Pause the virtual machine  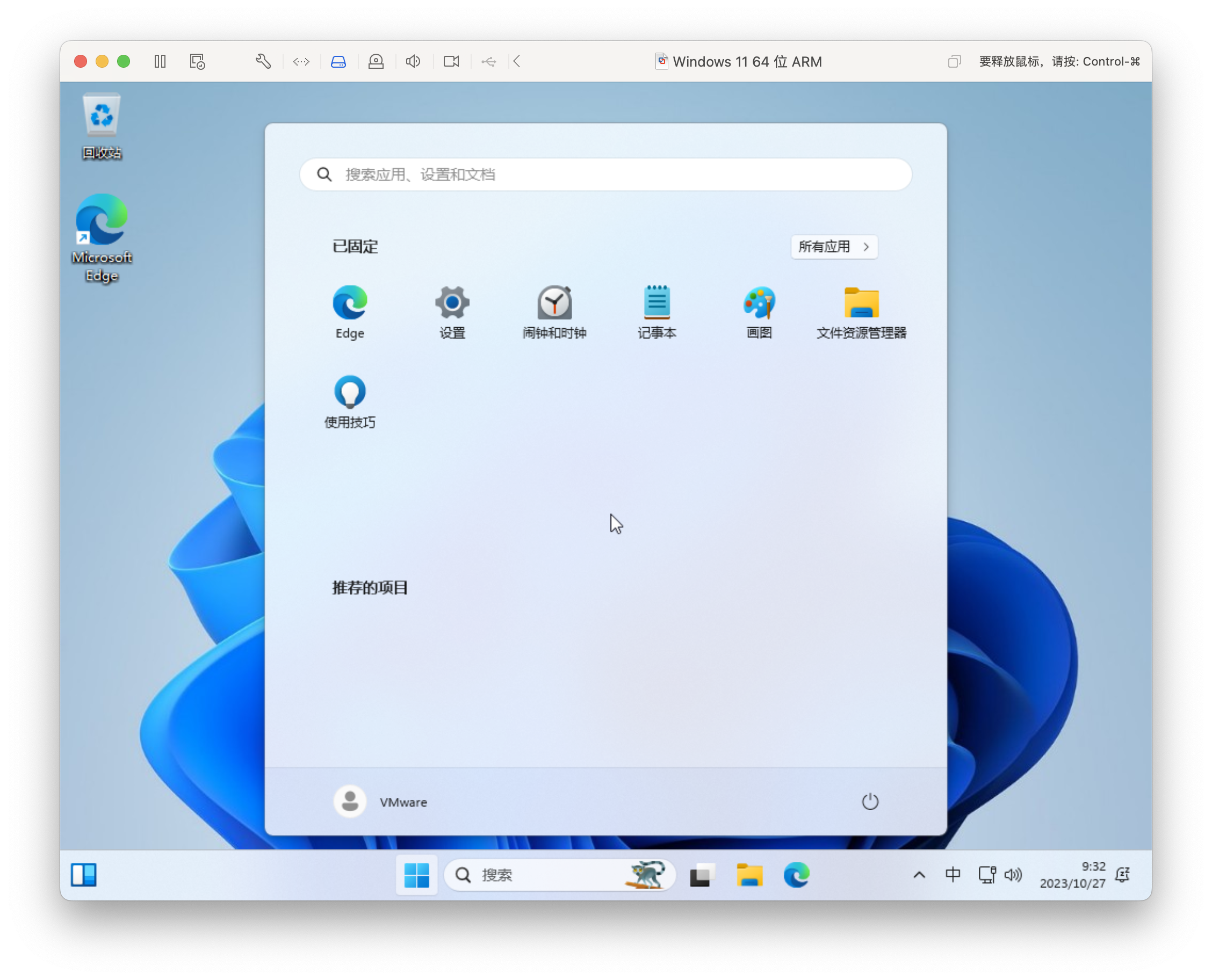click(x=160, y=61)
